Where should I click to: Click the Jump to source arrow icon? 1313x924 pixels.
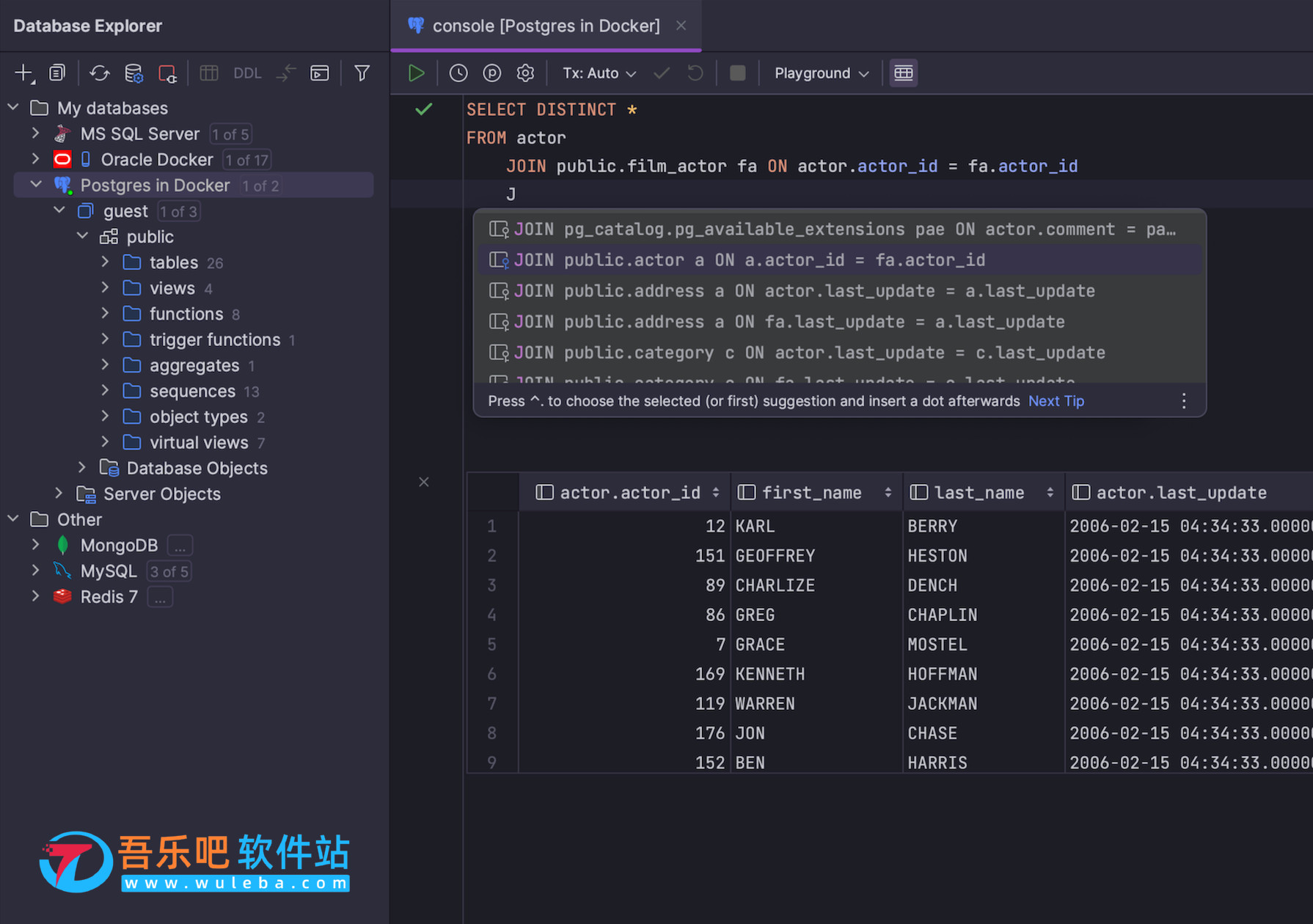(285, 73)
